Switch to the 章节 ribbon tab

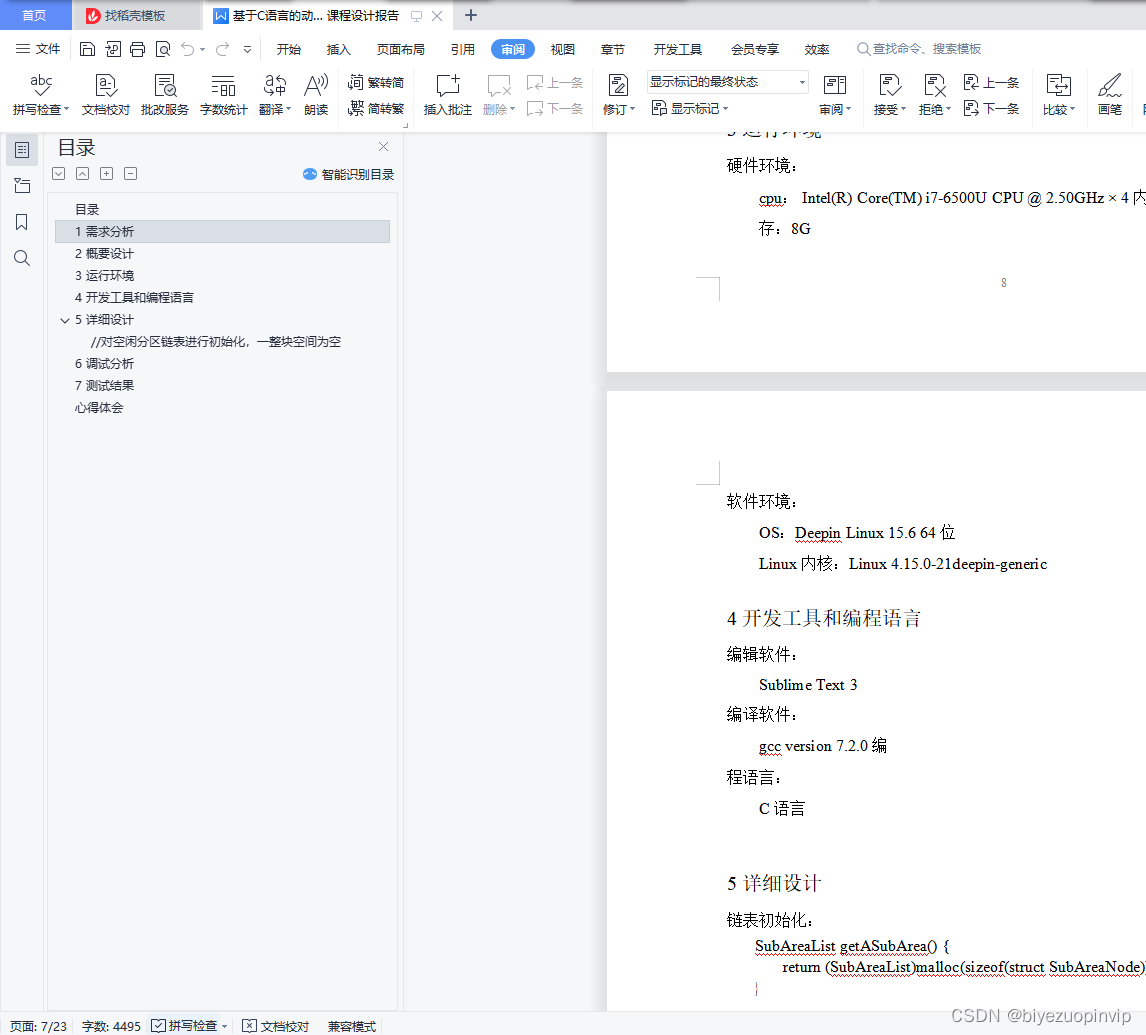click(612, 49)
